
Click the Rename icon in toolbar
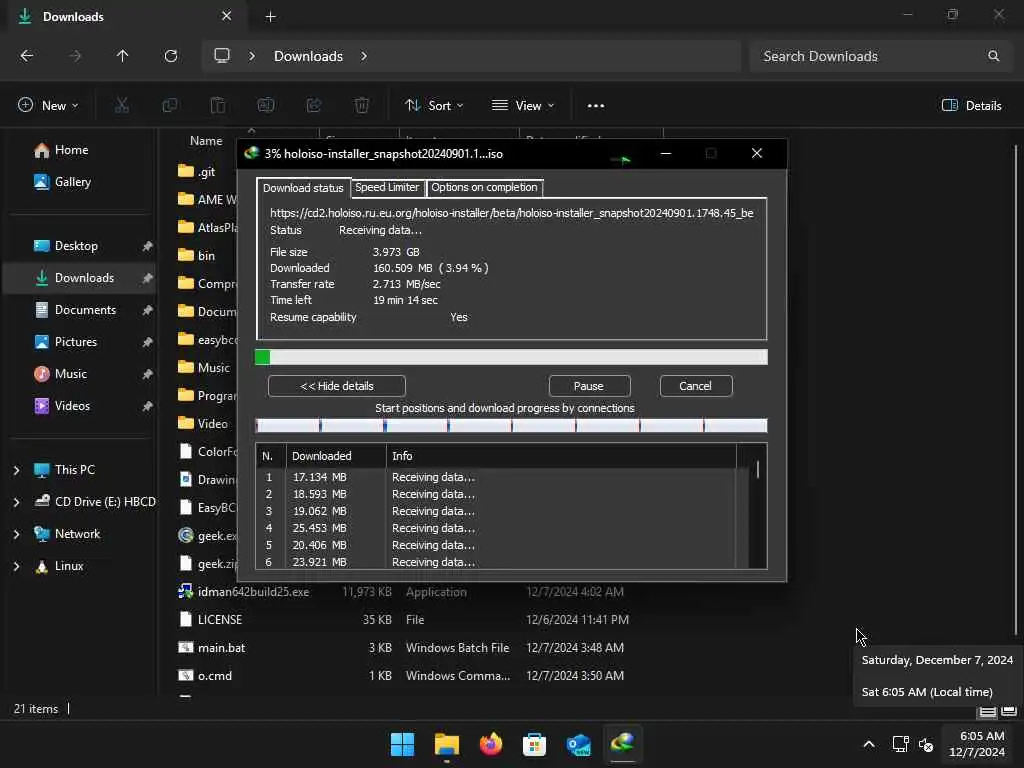(x=266, y=106)
